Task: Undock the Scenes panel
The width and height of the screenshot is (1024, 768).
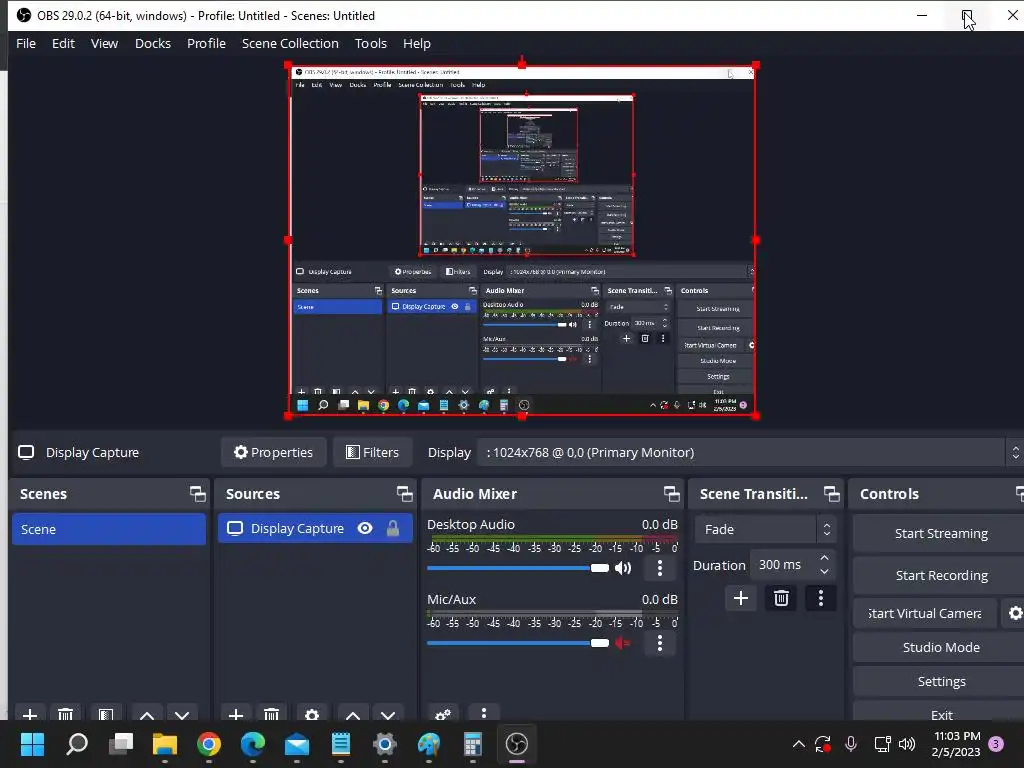Action: point(197,494)
